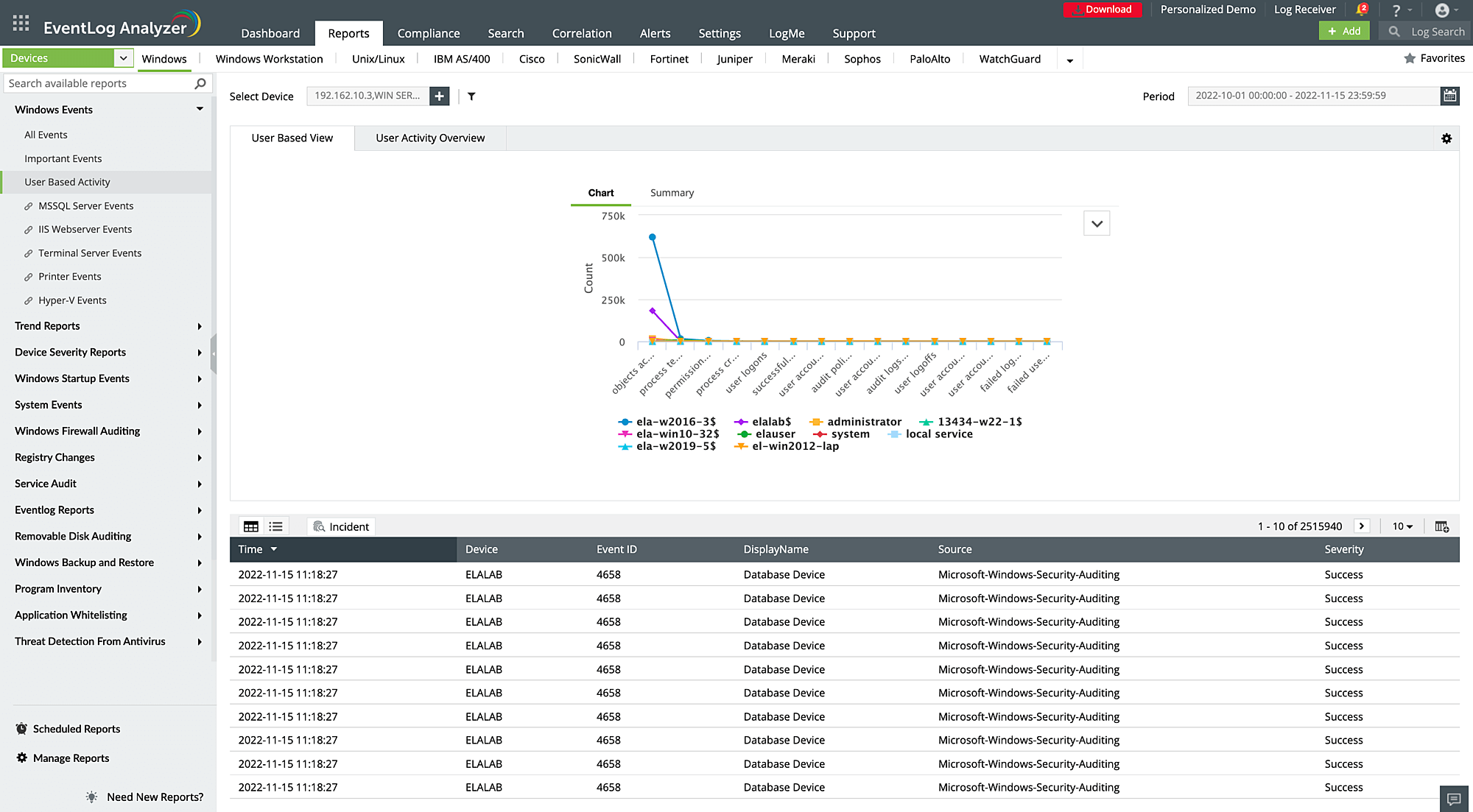Open the rows per page dropdown
Screen dimensions: 1473x812
coord(1402,526)
